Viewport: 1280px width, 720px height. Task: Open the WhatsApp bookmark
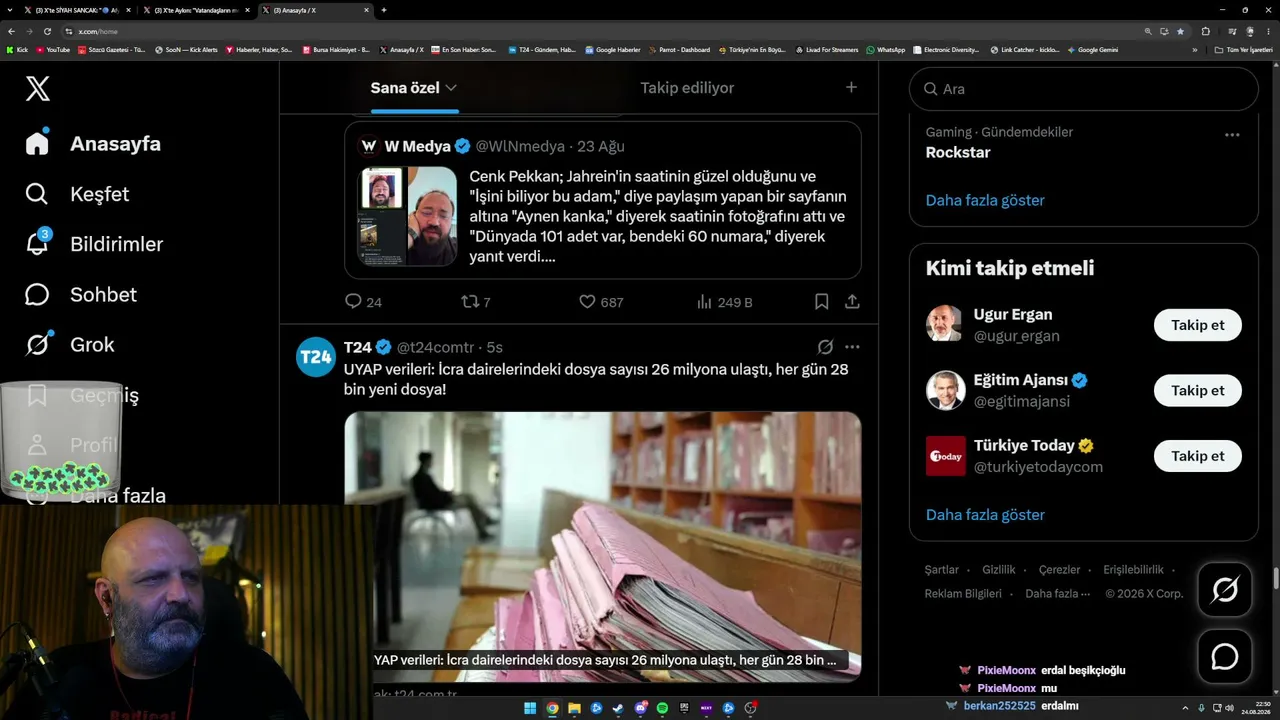pyautogui.click(x=886, y=50)
